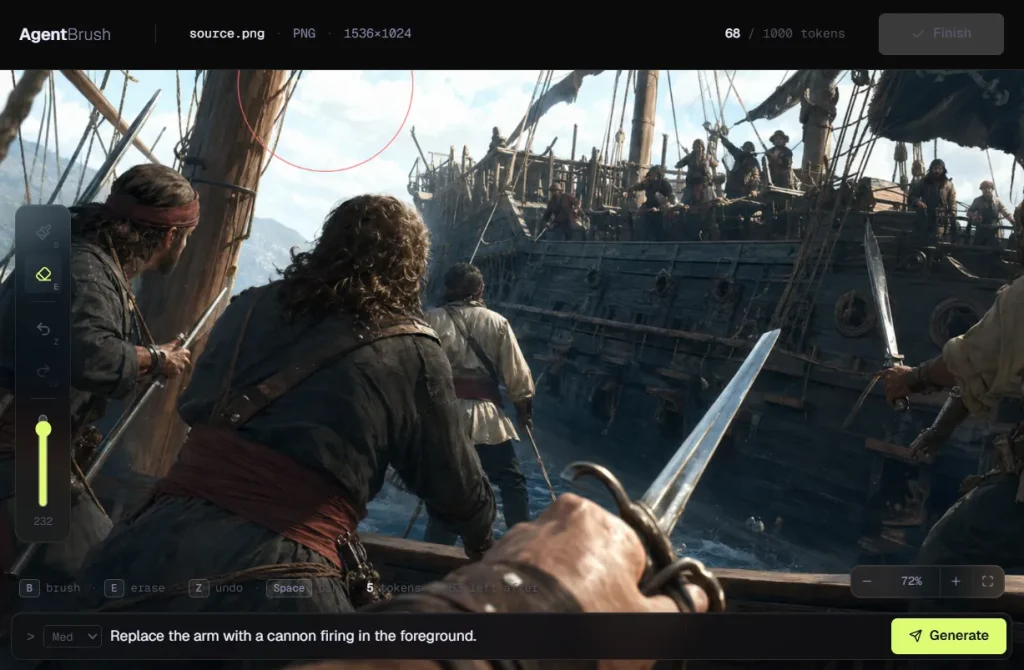Click the redo arrow icon
The image size is (1024, 670).
pyautogui.click(x=43, y=371)
